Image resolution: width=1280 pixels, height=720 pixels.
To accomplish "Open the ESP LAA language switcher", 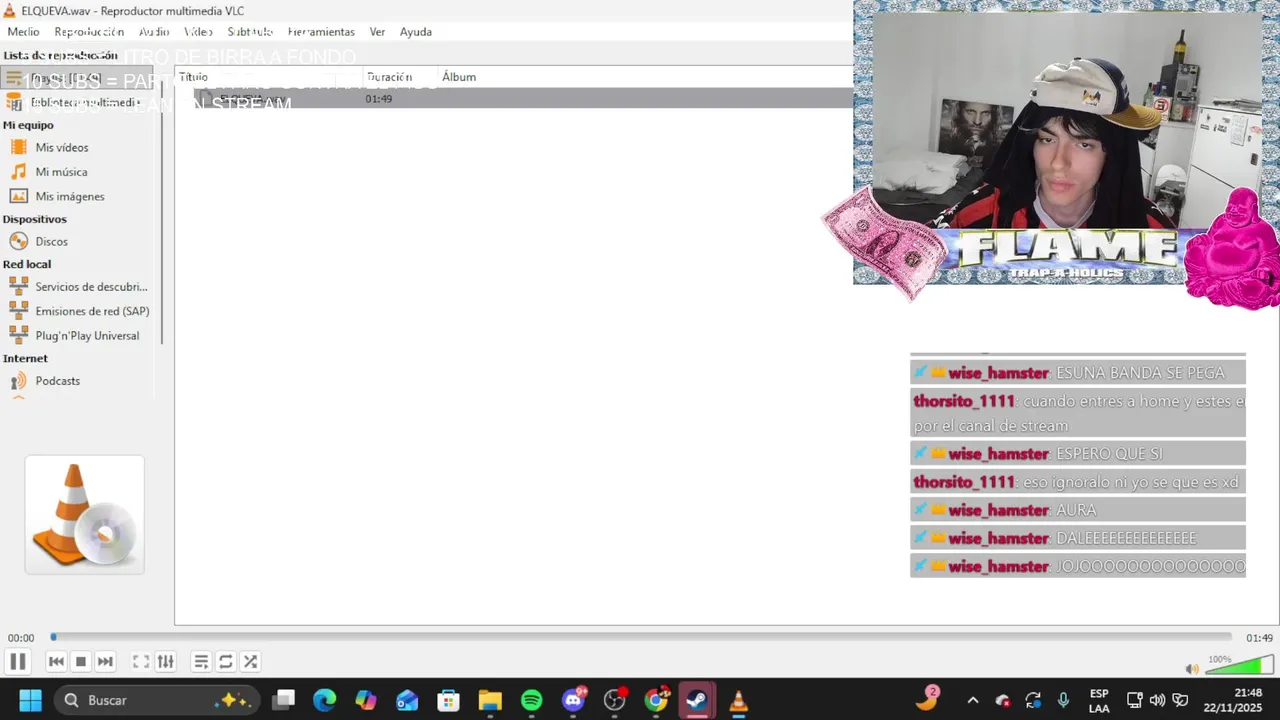I will (1099, 700).
